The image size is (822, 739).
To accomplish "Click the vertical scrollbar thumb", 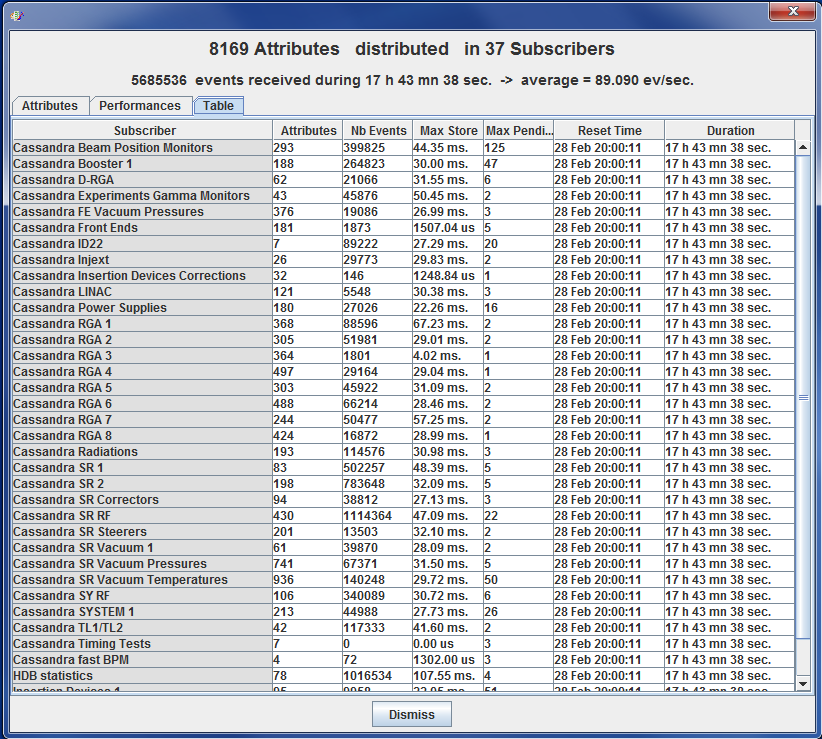I will (x=803, y=400).
